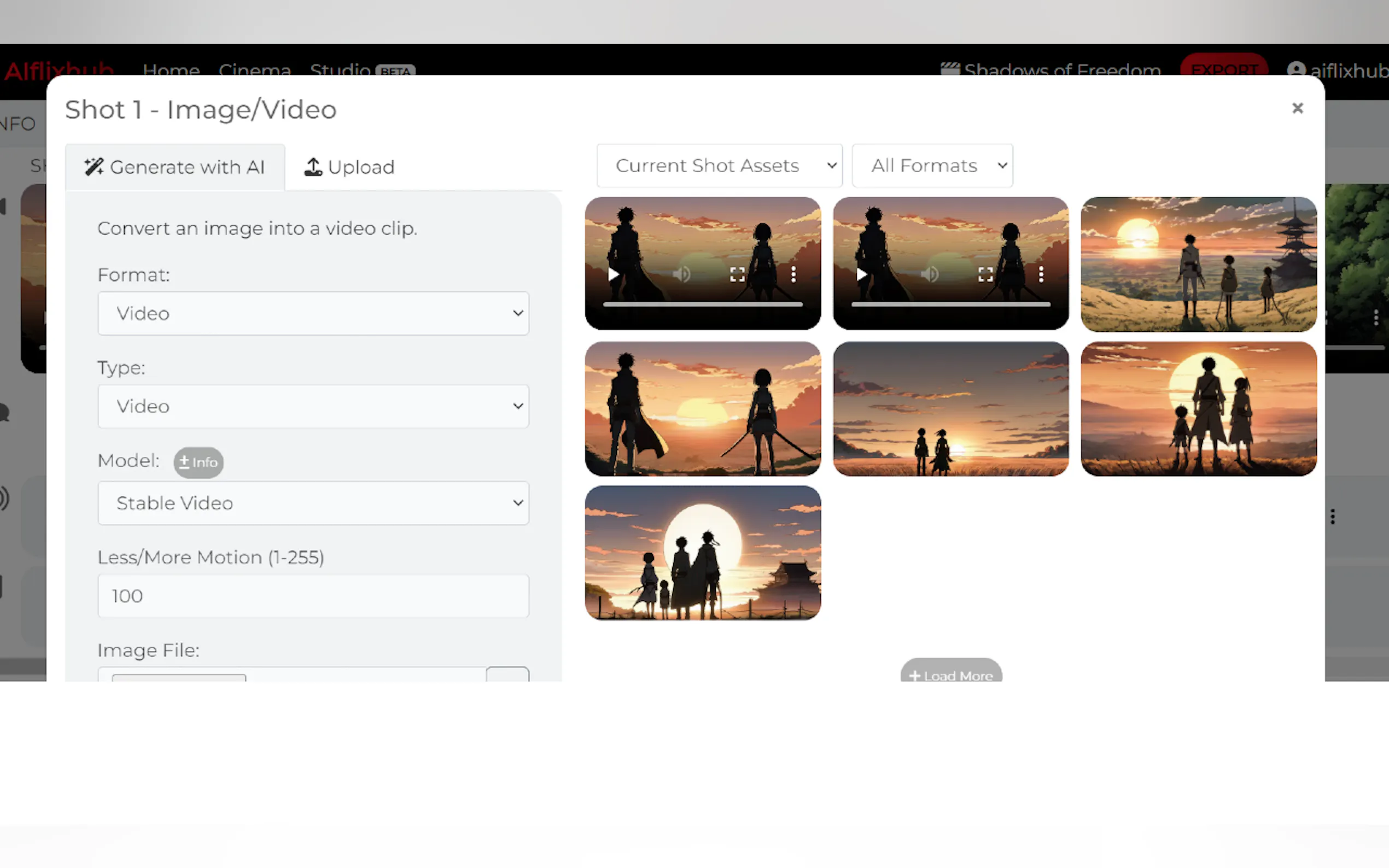
Task: Play the first video asset
Action: coord(612,274)
